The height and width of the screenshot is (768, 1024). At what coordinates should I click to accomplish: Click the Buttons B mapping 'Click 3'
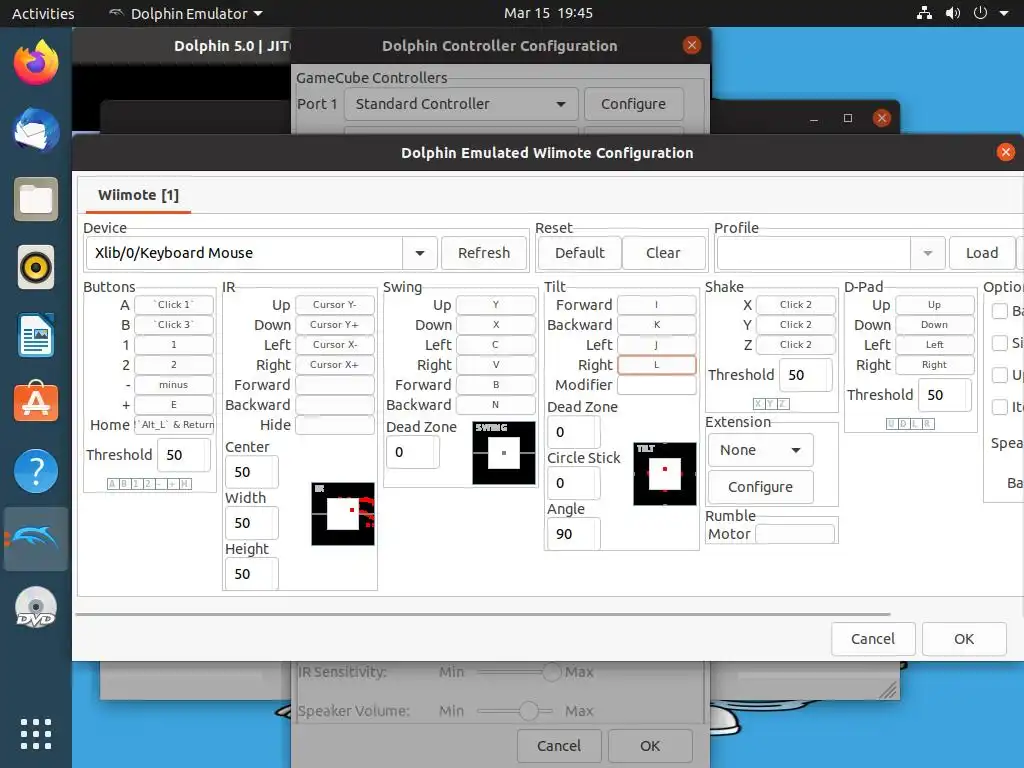[x=174, y=325]
